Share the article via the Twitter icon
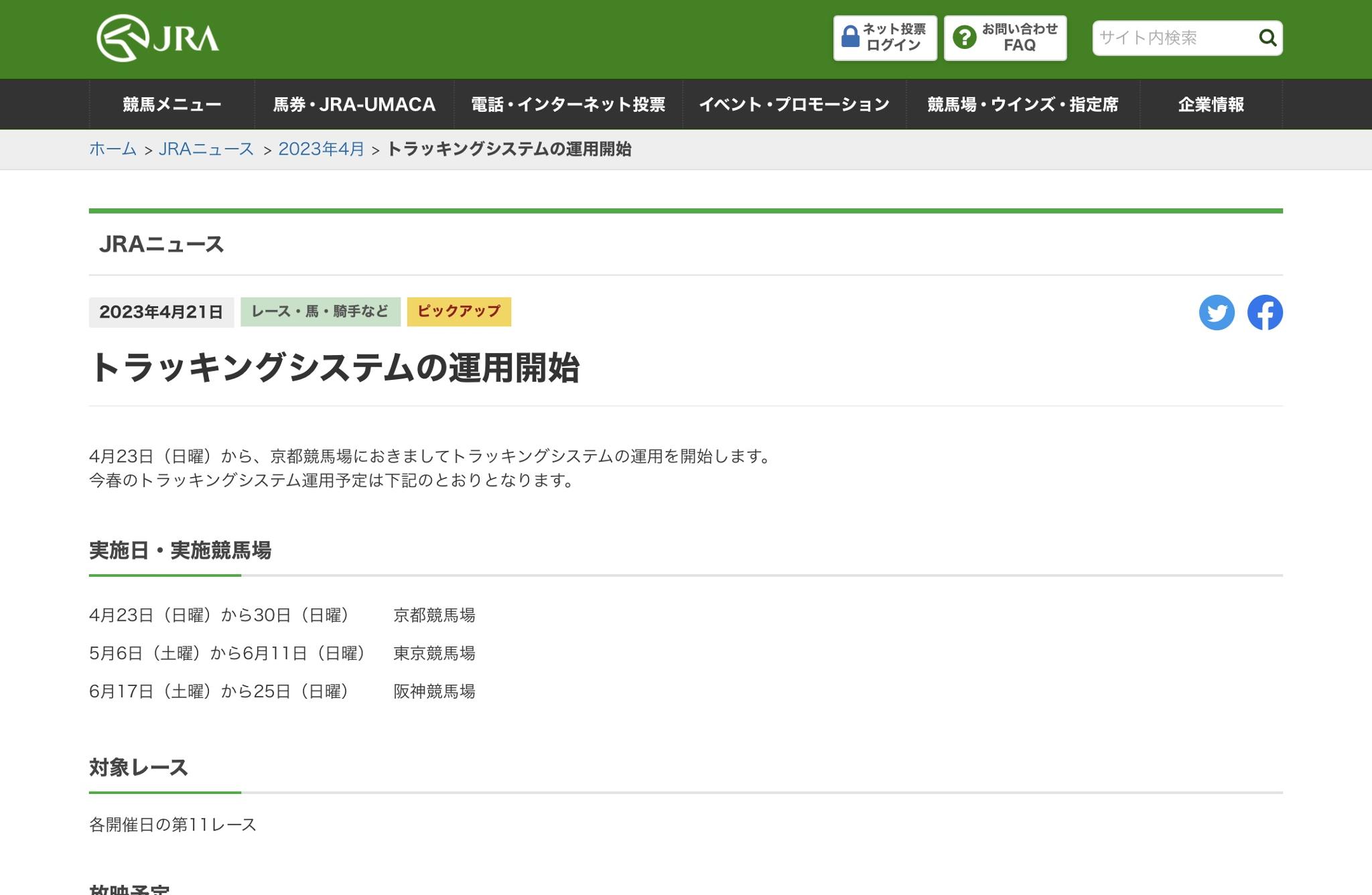1372x895 pixels. click(x=1217, y=312)
